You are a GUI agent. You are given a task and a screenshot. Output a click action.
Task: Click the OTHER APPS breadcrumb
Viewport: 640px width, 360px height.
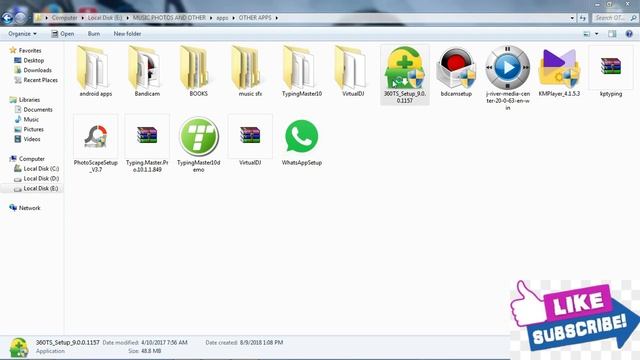[x=255, y=18]
